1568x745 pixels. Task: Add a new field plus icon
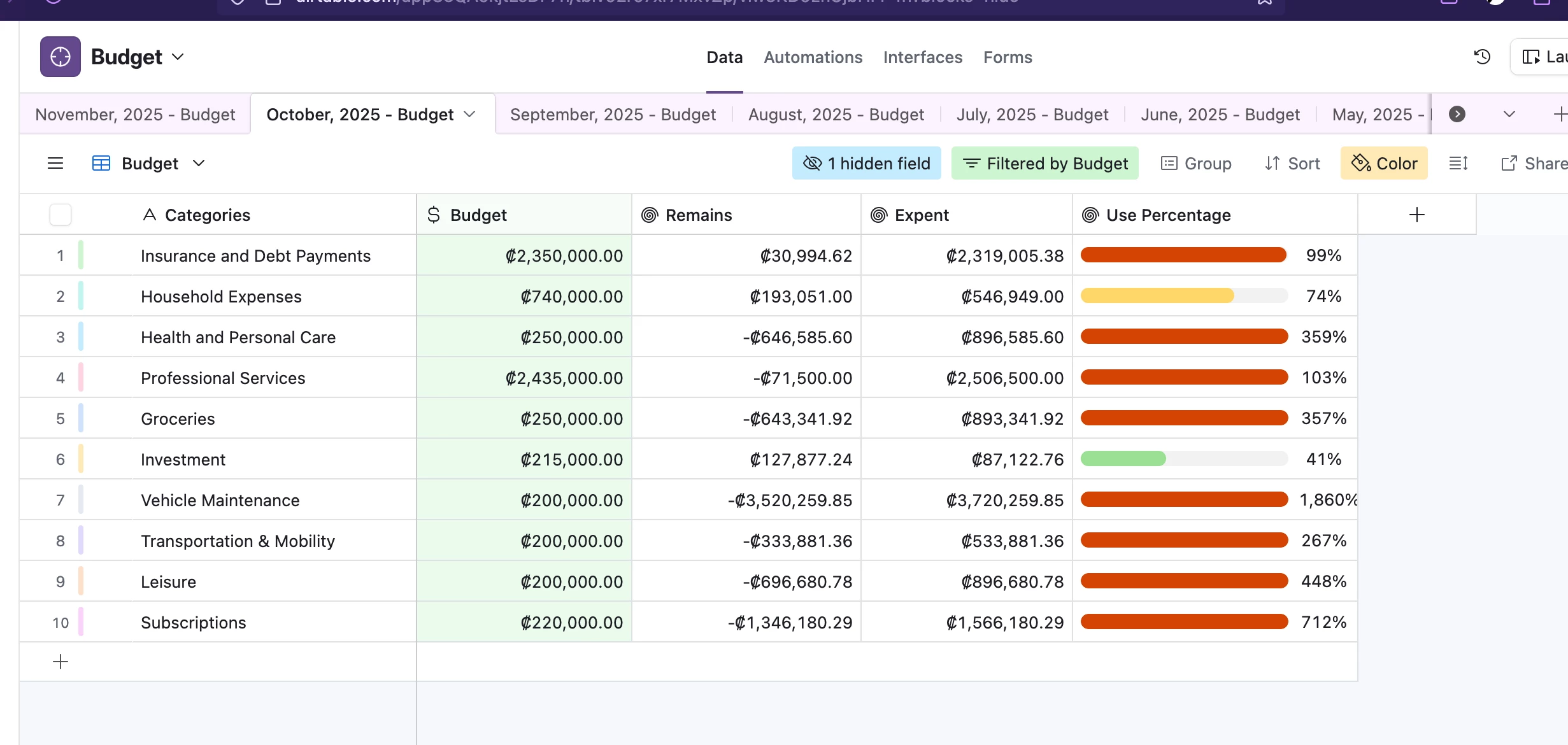pyautogui.click(x=1416, y=215)
